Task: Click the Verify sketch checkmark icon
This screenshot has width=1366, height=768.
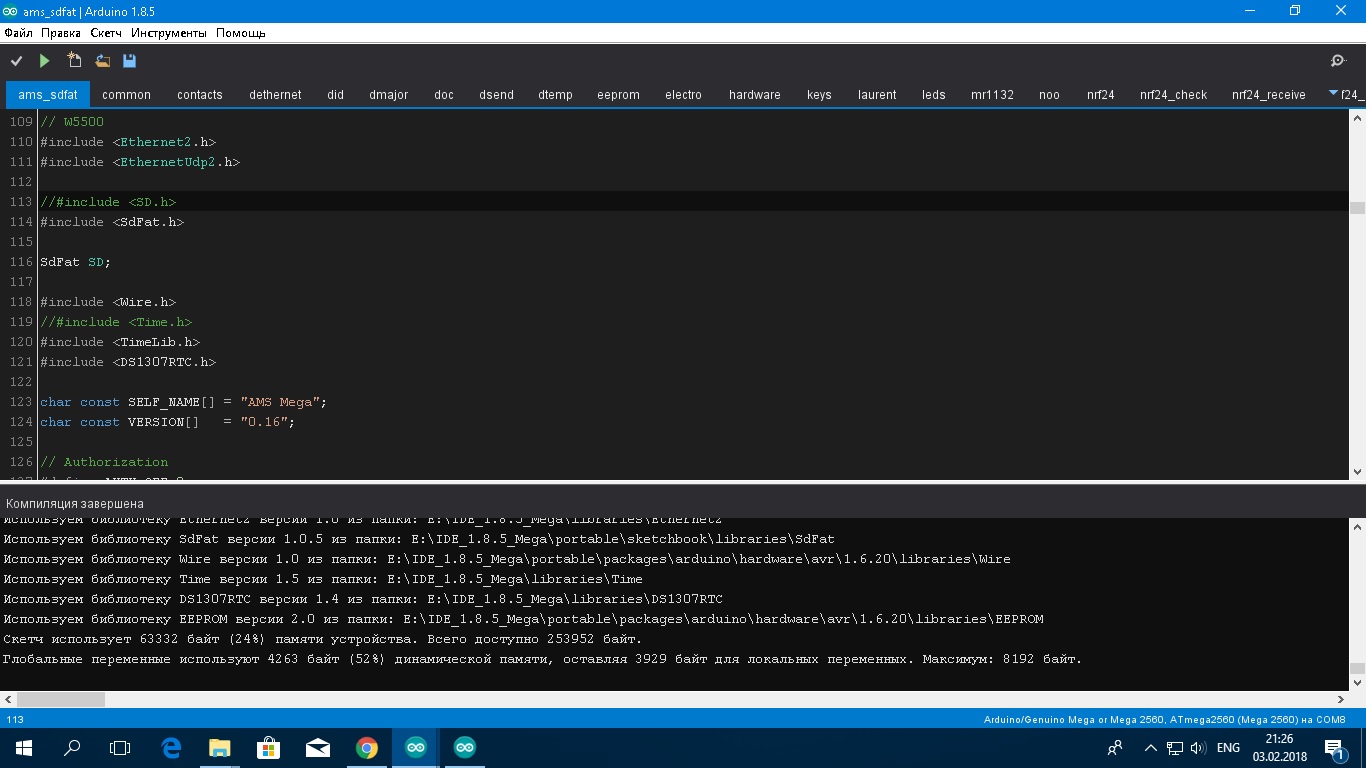Action: point(16,61)
